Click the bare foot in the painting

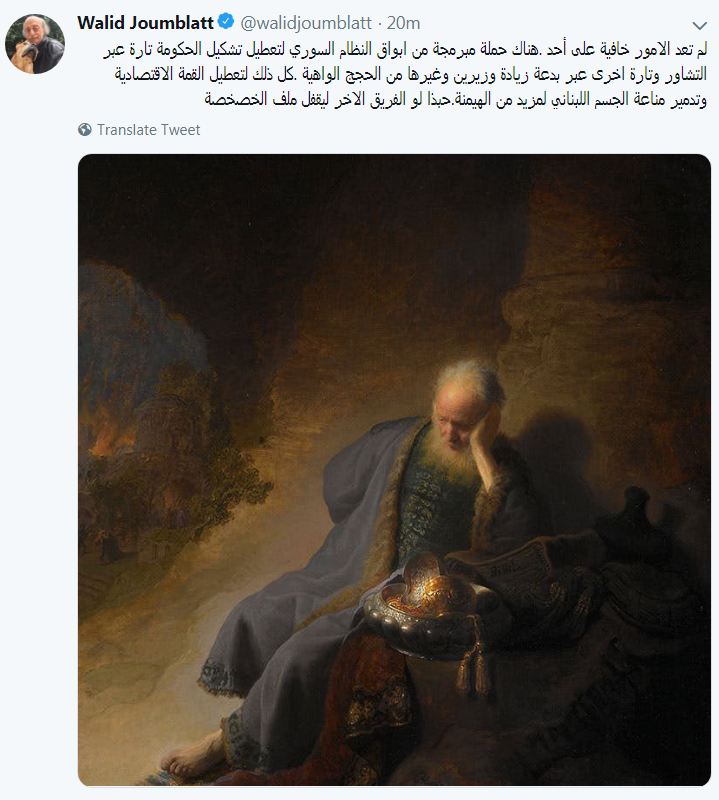[193, 755]
